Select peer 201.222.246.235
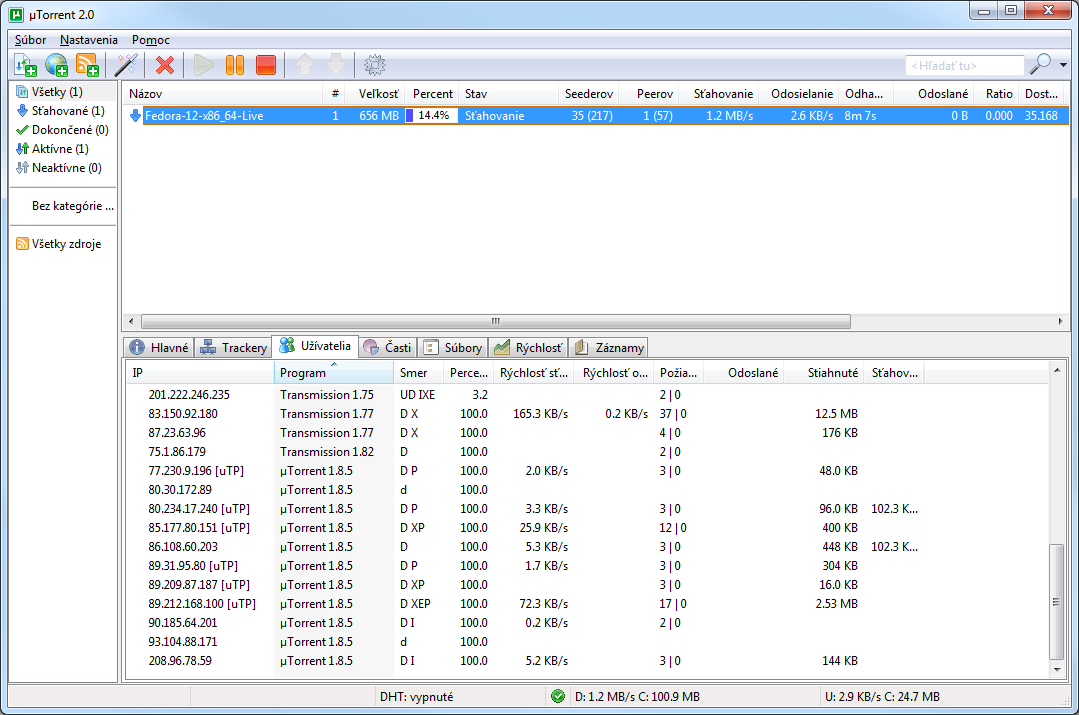The height and width of the screenshot is (715, 1079). pos(588,395)
